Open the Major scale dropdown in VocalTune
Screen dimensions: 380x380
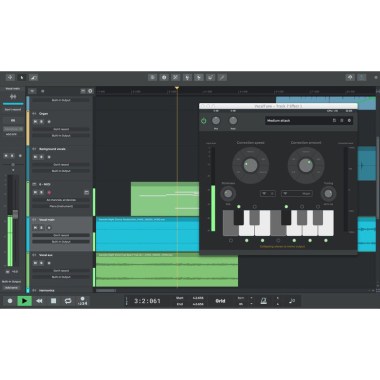[297, 193]
